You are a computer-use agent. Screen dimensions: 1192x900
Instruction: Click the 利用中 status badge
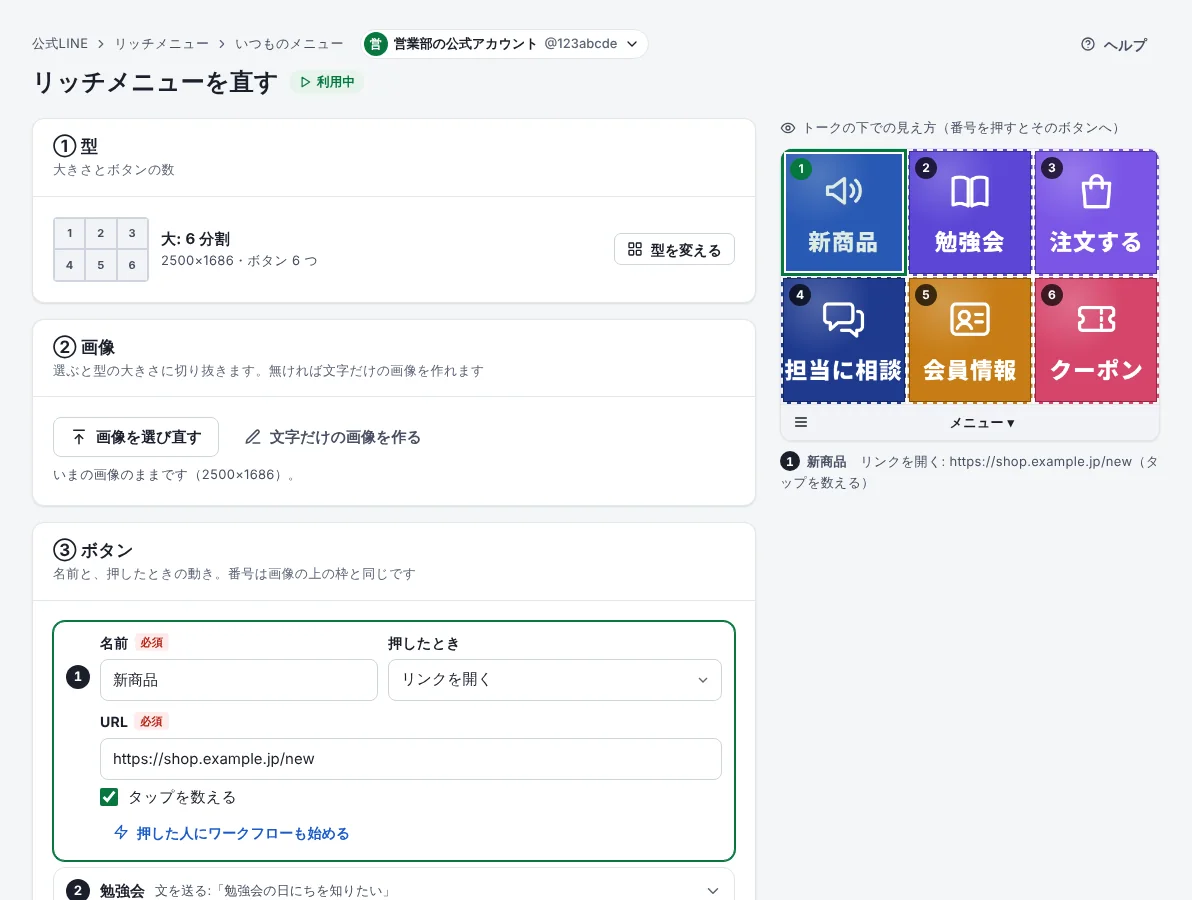[327, 82]
